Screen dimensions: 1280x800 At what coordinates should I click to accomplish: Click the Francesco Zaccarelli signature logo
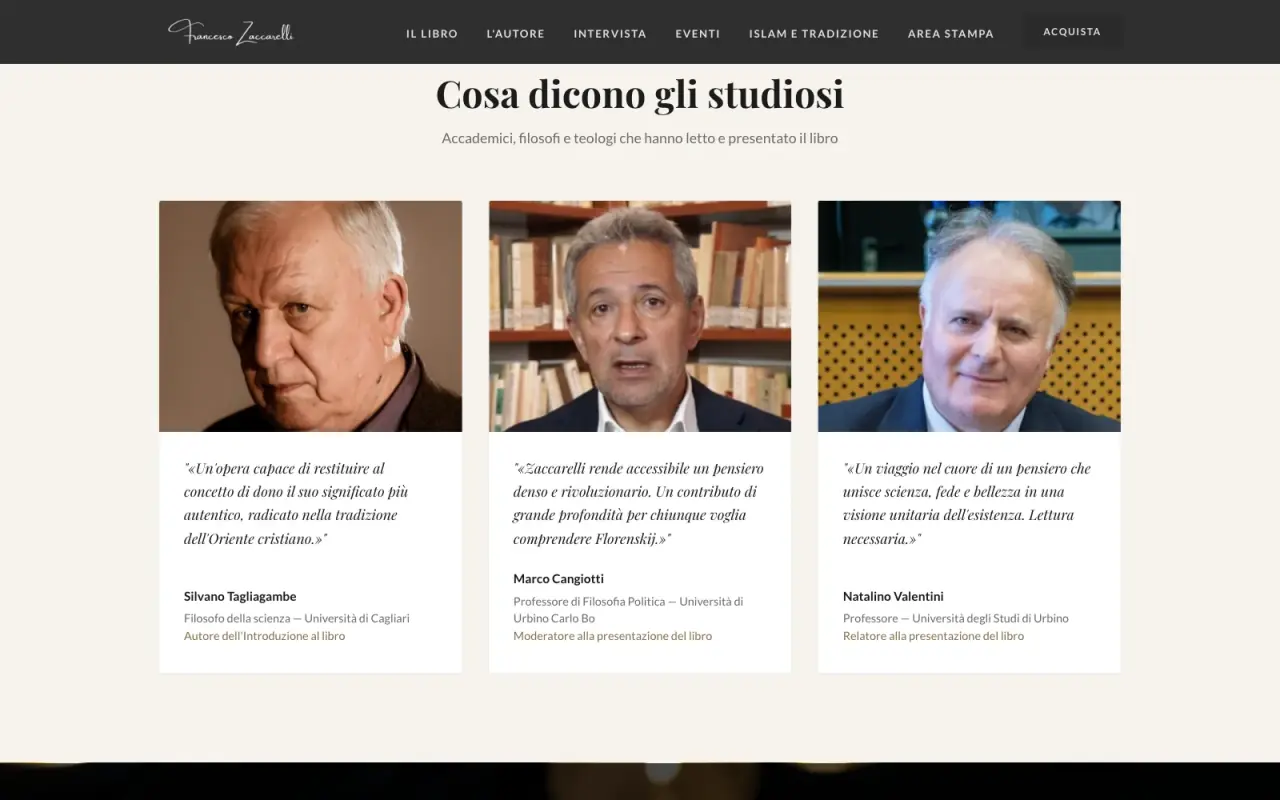[x=231, y=32]
